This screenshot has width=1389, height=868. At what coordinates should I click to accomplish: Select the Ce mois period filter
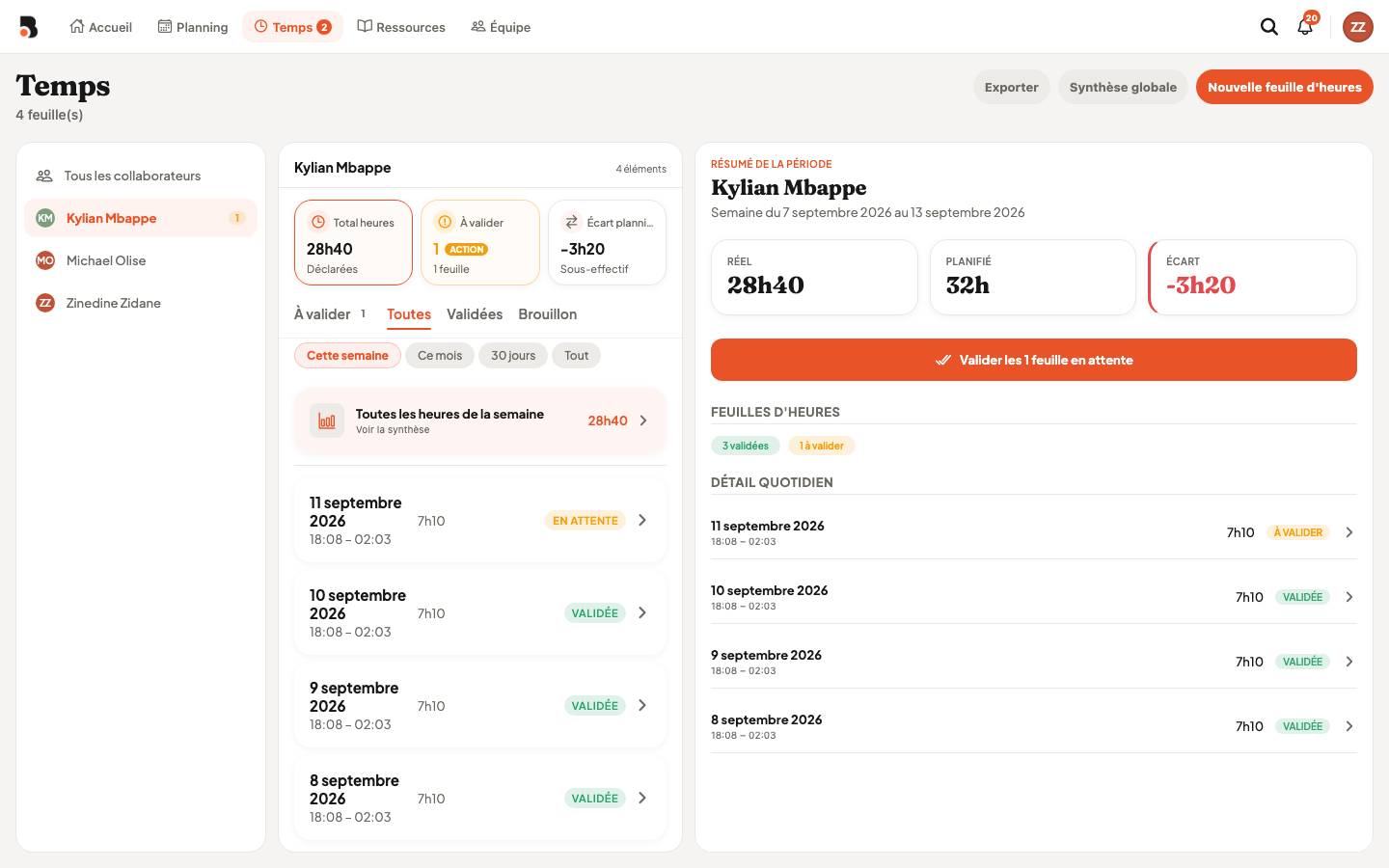tap(440, 356)
